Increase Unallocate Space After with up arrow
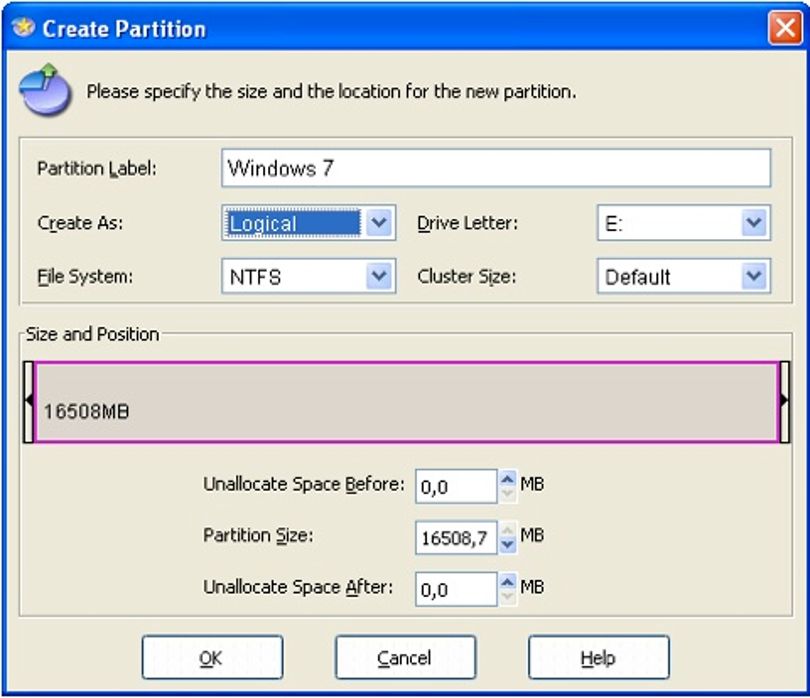Screen dimensions: 810x698 pos(508,581)
